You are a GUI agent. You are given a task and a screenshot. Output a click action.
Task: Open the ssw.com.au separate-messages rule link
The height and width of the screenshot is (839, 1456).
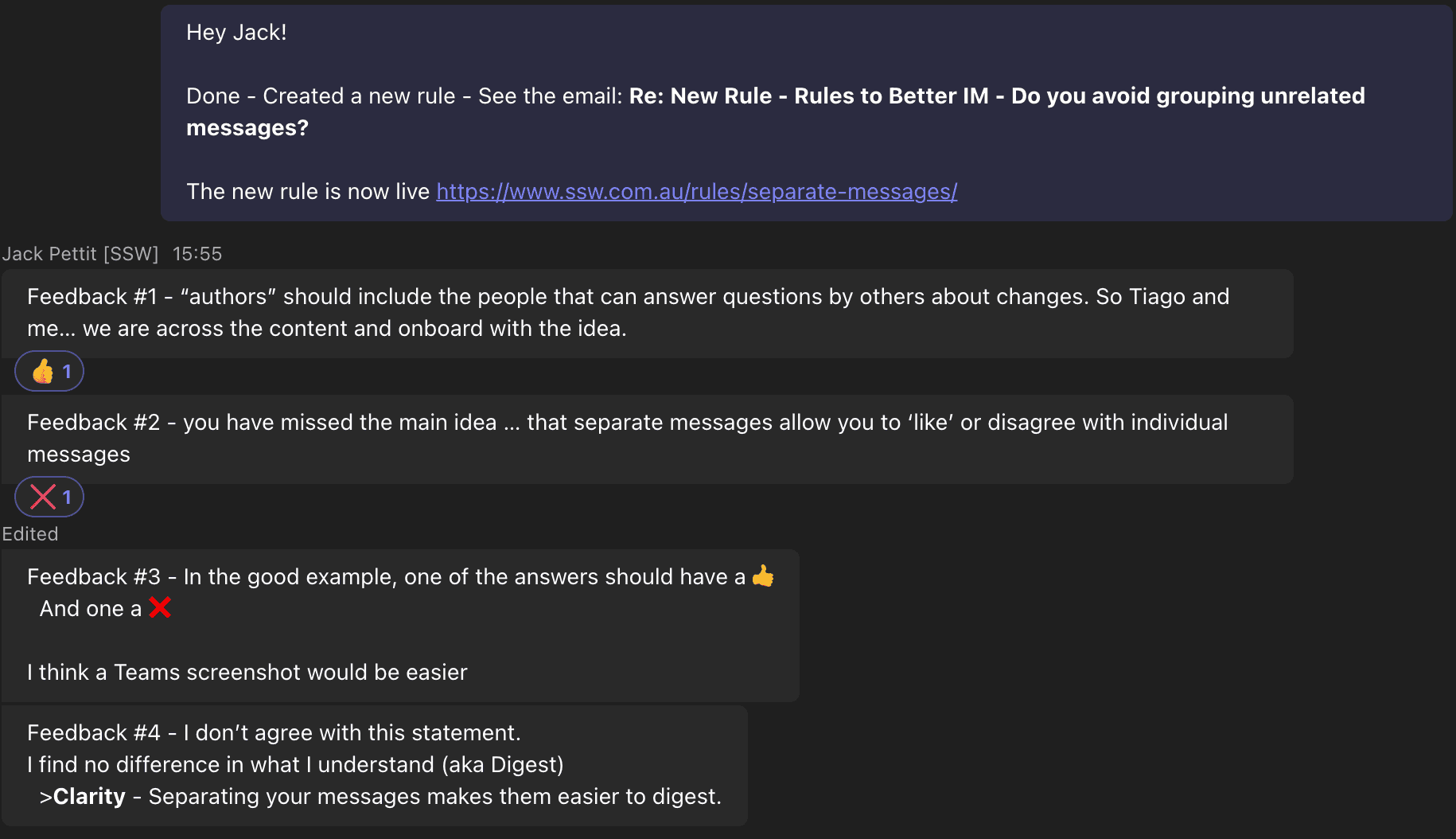click(696, 192)
